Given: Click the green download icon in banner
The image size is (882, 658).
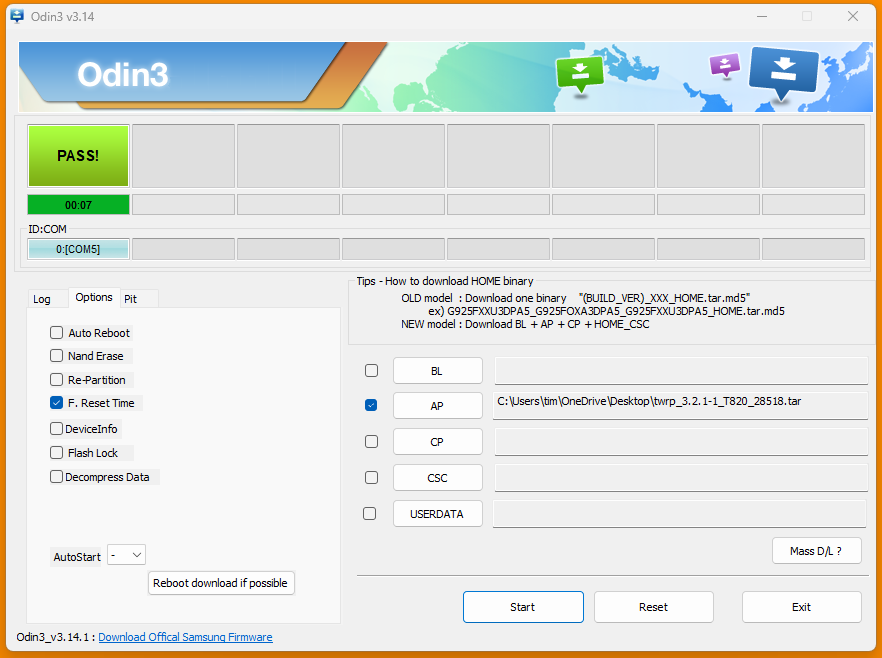Looking at the screenshot, I should pyautogui.click(x=580, y=71).
